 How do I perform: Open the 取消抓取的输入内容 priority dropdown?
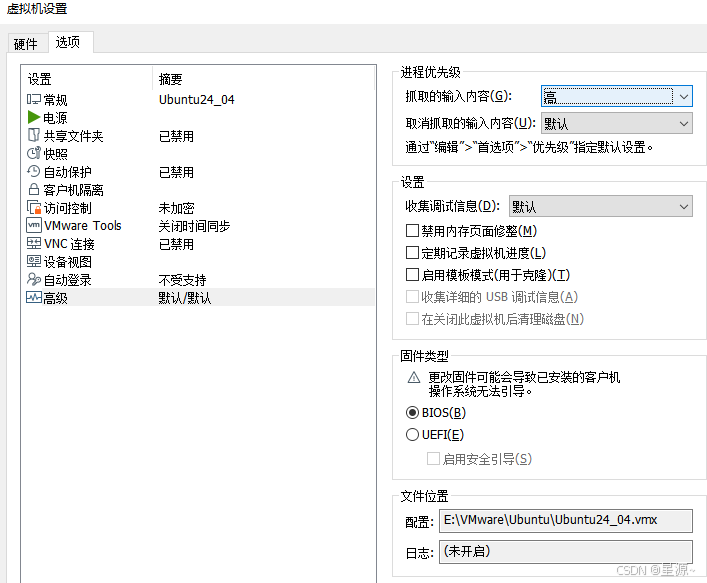point(616,123)
